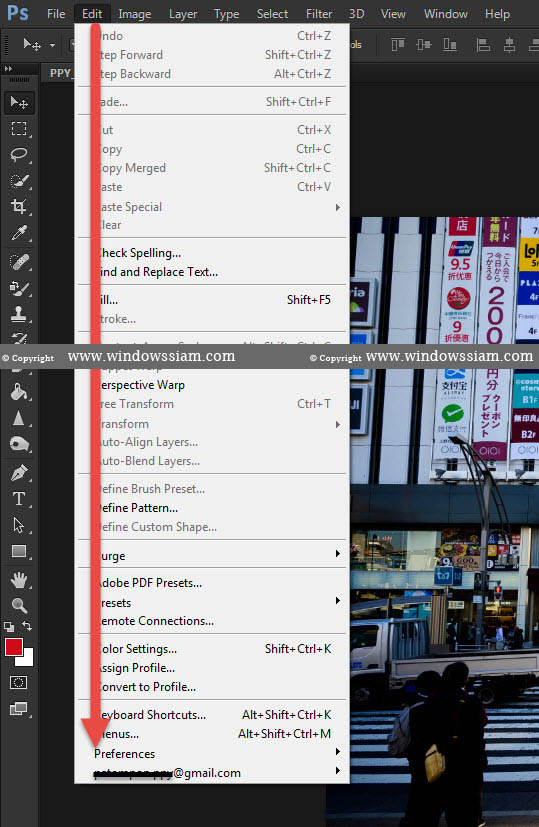The image size is (539, 827).
Task: Reset default foreground and background colors
Action: [x=9, y=627]
